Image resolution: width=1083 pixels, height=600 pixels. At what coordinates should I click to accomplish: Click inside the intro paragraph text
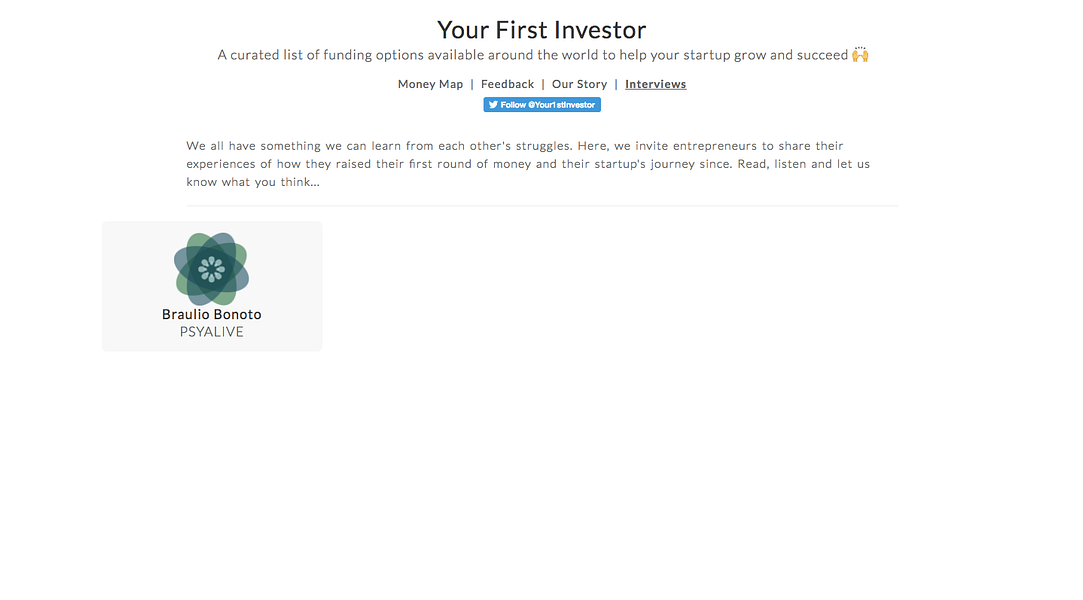540,163
